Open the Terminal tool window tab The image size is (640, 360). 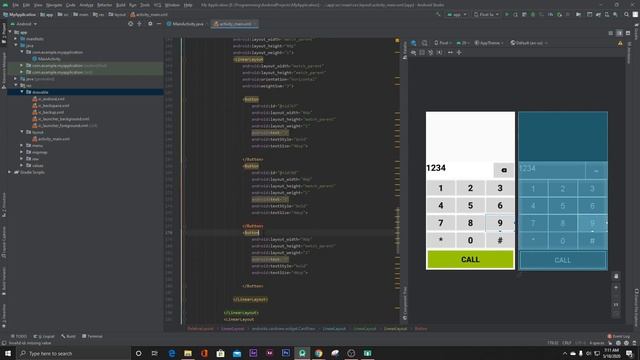[x=92, y=336]
